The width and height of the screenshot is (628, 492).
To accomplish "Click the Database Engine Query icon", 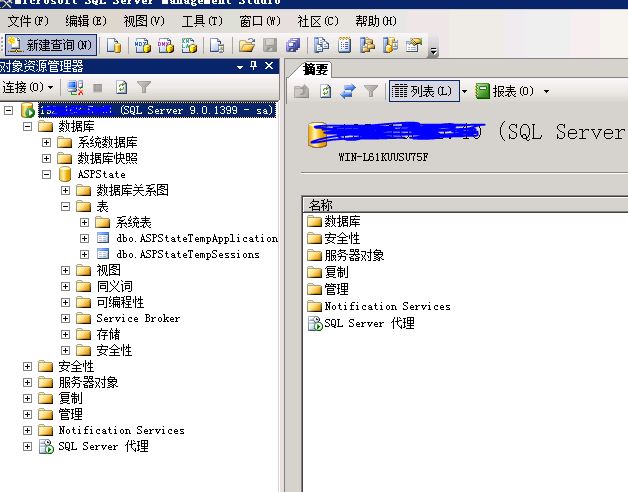I will click(114, 45).
